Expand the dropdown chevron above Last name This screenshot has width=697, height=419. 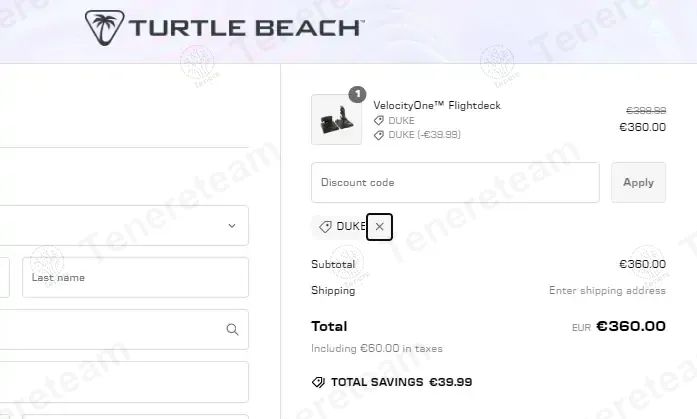(232, 226)
